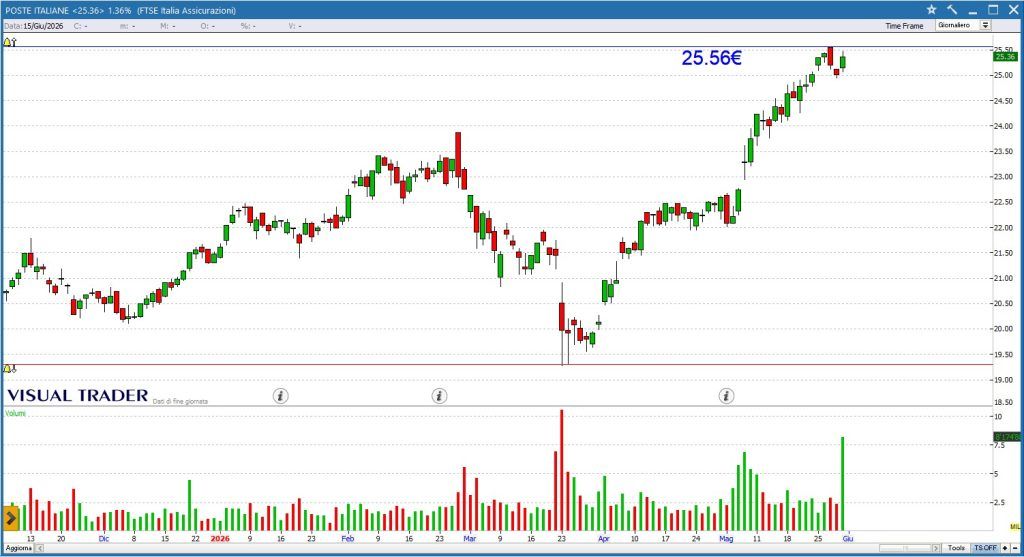Click the Giu label on the date axis

(848, 539)
